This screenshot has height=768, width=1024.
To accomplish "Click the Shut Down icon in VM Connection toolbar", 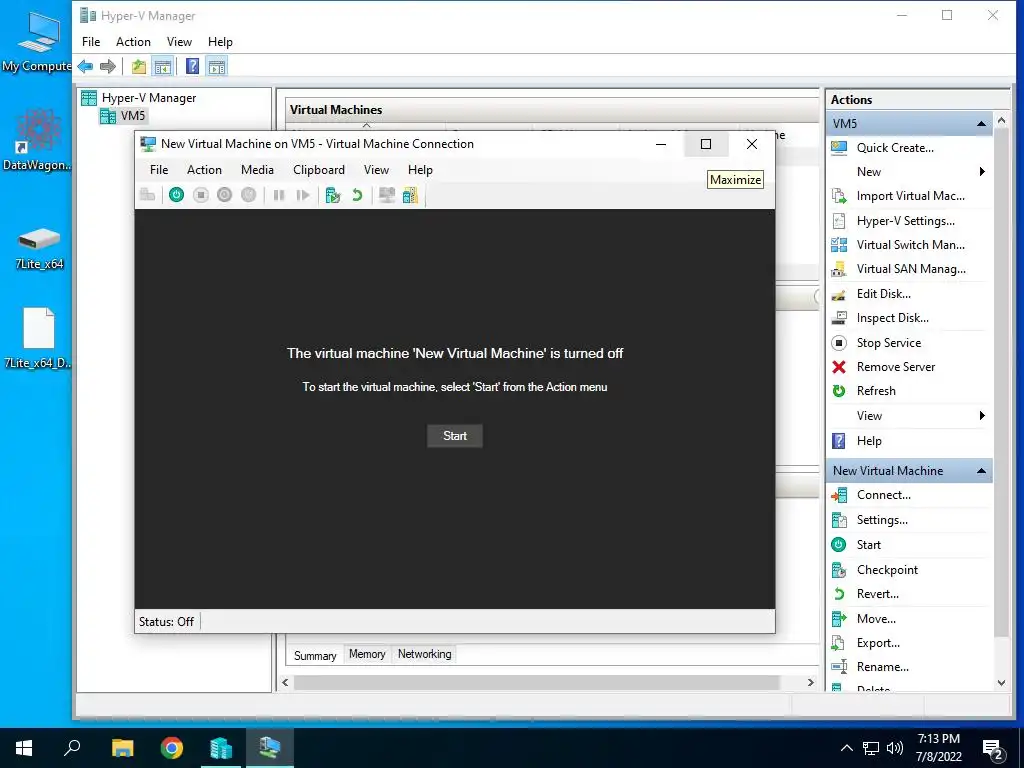I will coord(225,195).
